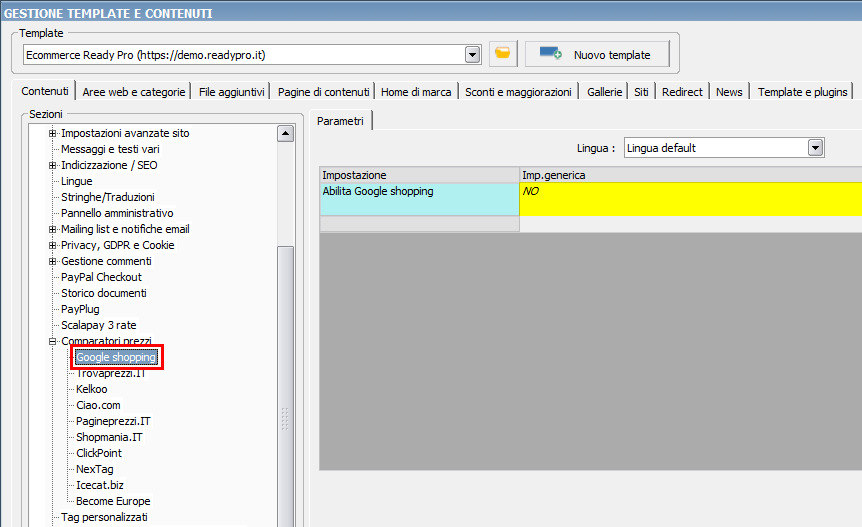Select the Kelkoo comparator
The image size is (862, 527).
click(x=91, y=389)
